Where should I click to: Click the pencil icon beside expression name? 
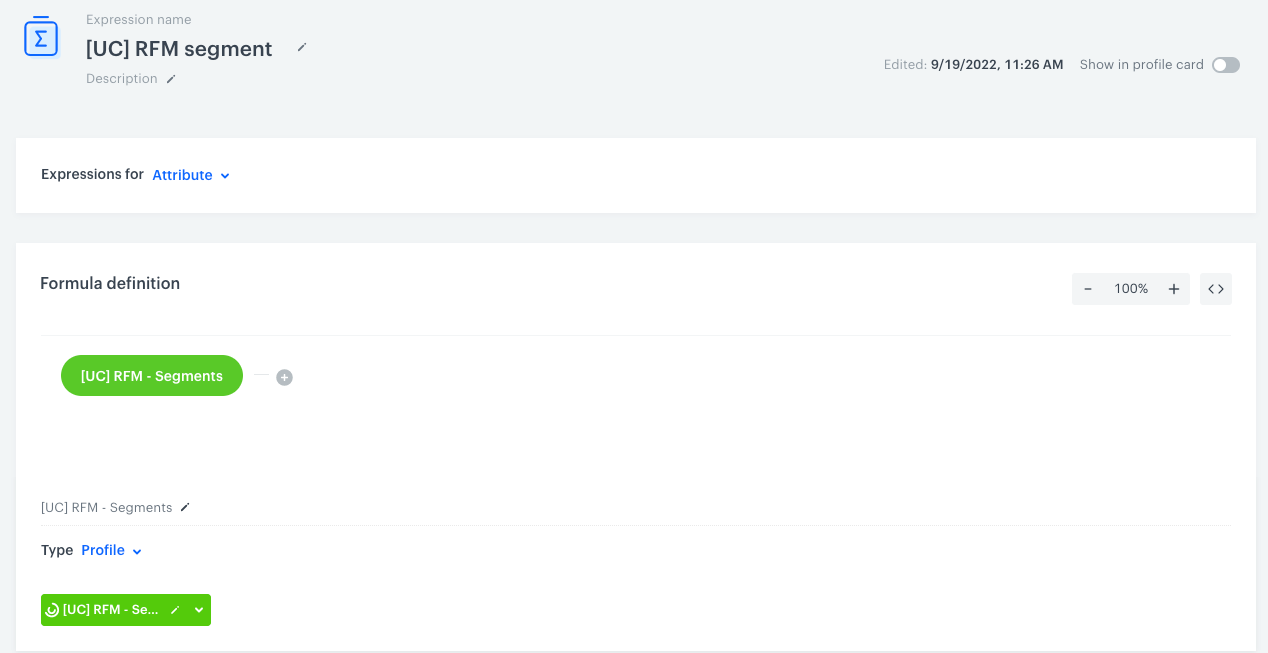[301, 48]
